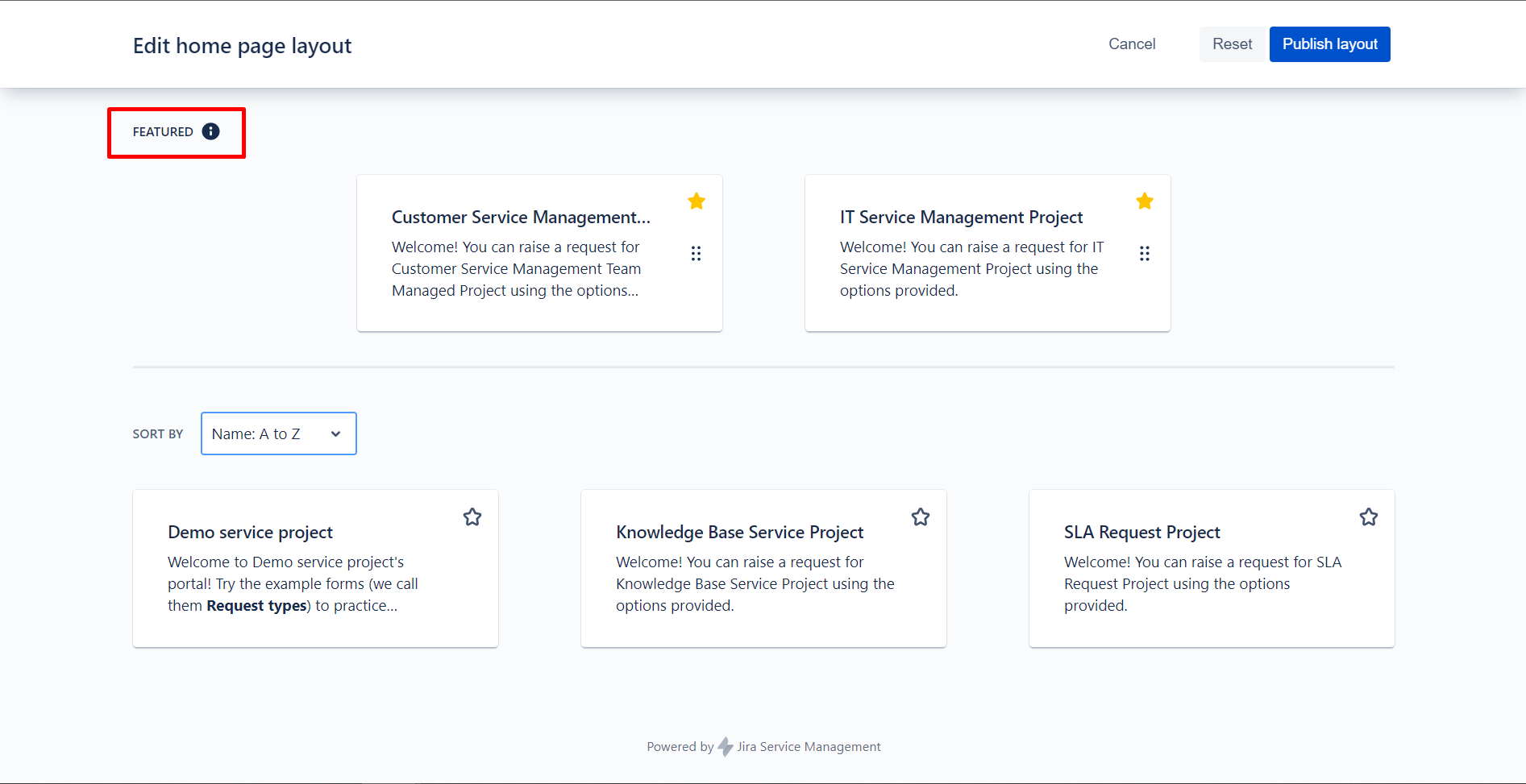This screenshot has height=784, width=1526.
Task: Click the filled star on IT Service Management Project
Action: (1144, 201)
